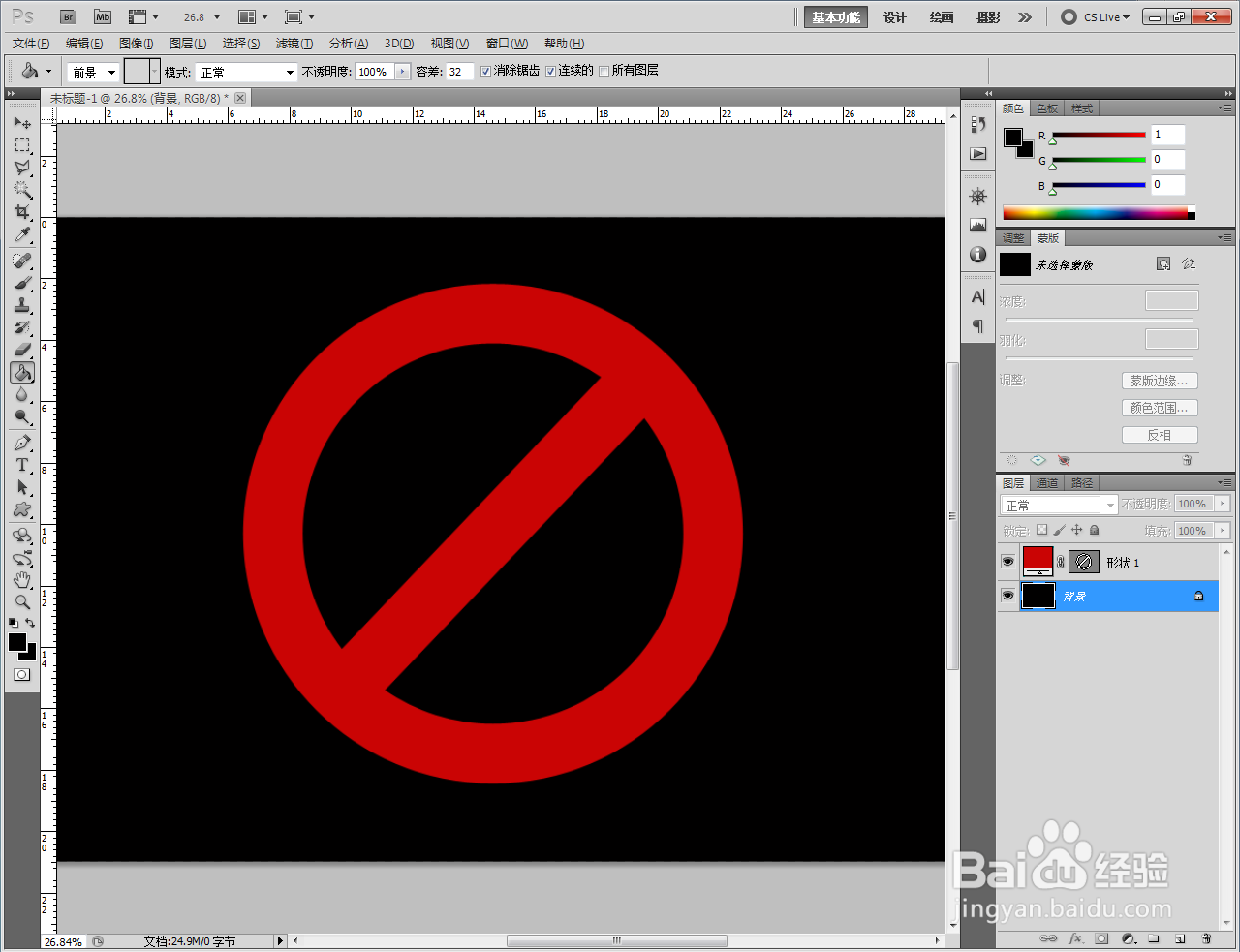
Task: Launch Adobe Bridge from top bar
Action: pyautogui.click(x=68, y=17)
